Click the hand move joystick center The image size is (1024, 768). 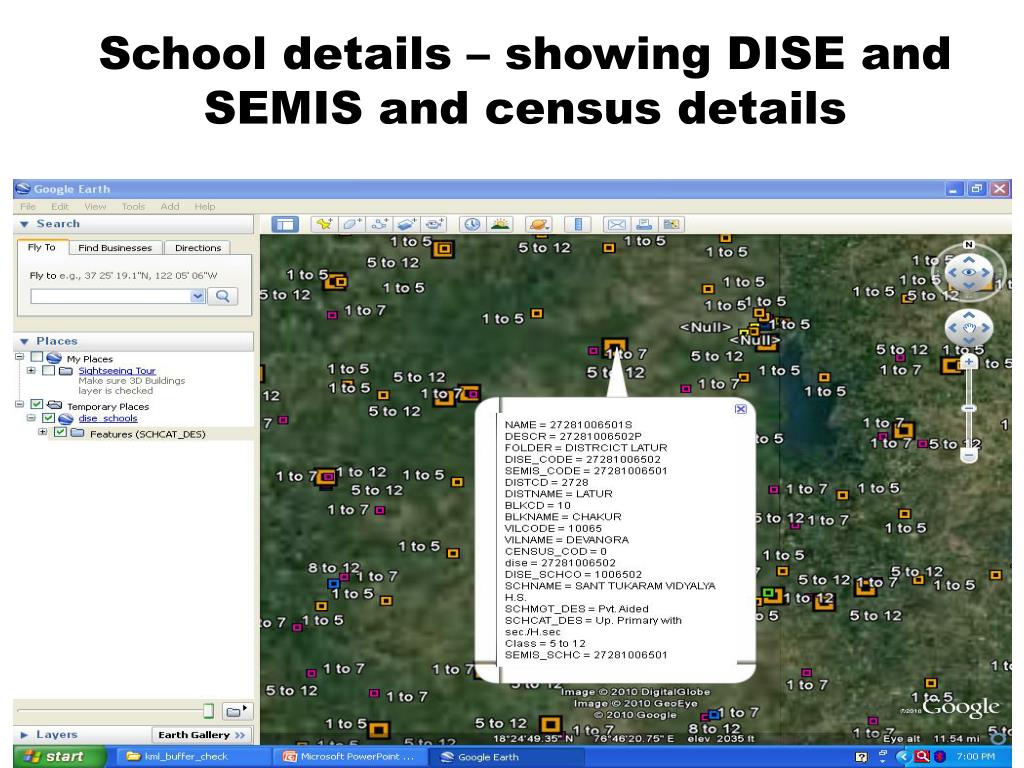click(x=969, y=327)
